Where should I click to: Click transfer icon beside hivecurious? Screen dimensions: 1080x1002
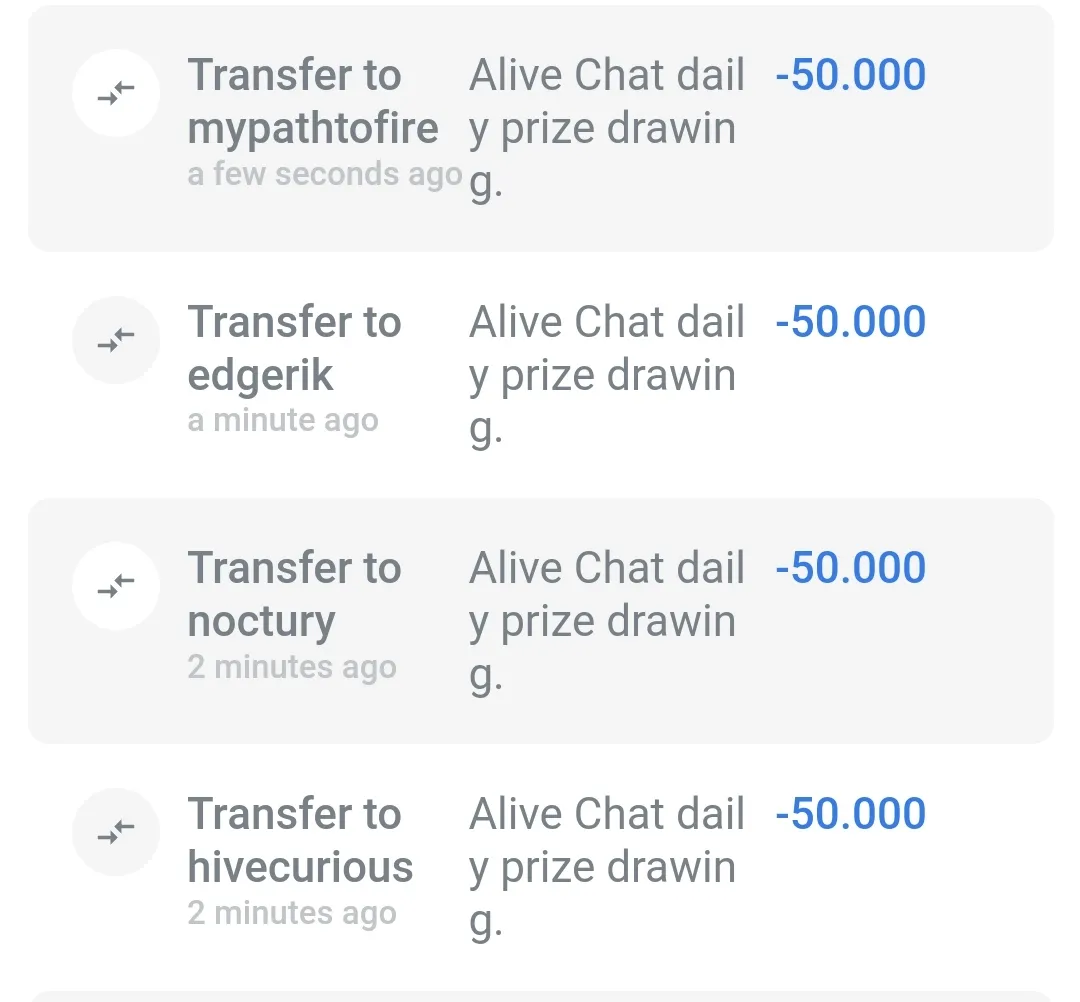coord(116,832)
